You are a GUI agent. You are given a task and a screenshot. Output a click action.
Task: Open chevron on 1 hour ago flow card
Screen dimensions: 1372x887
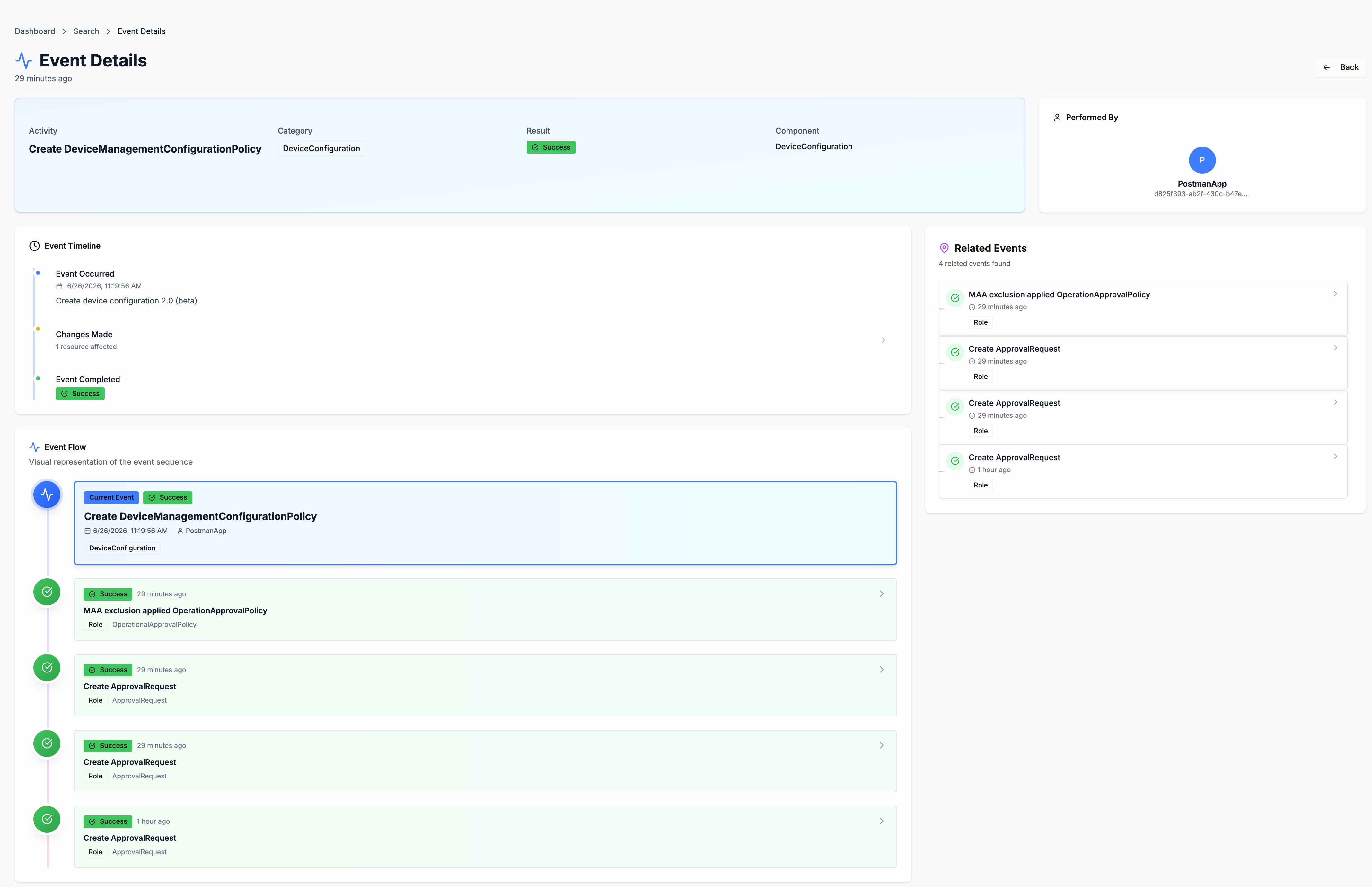tap(881, 821)
